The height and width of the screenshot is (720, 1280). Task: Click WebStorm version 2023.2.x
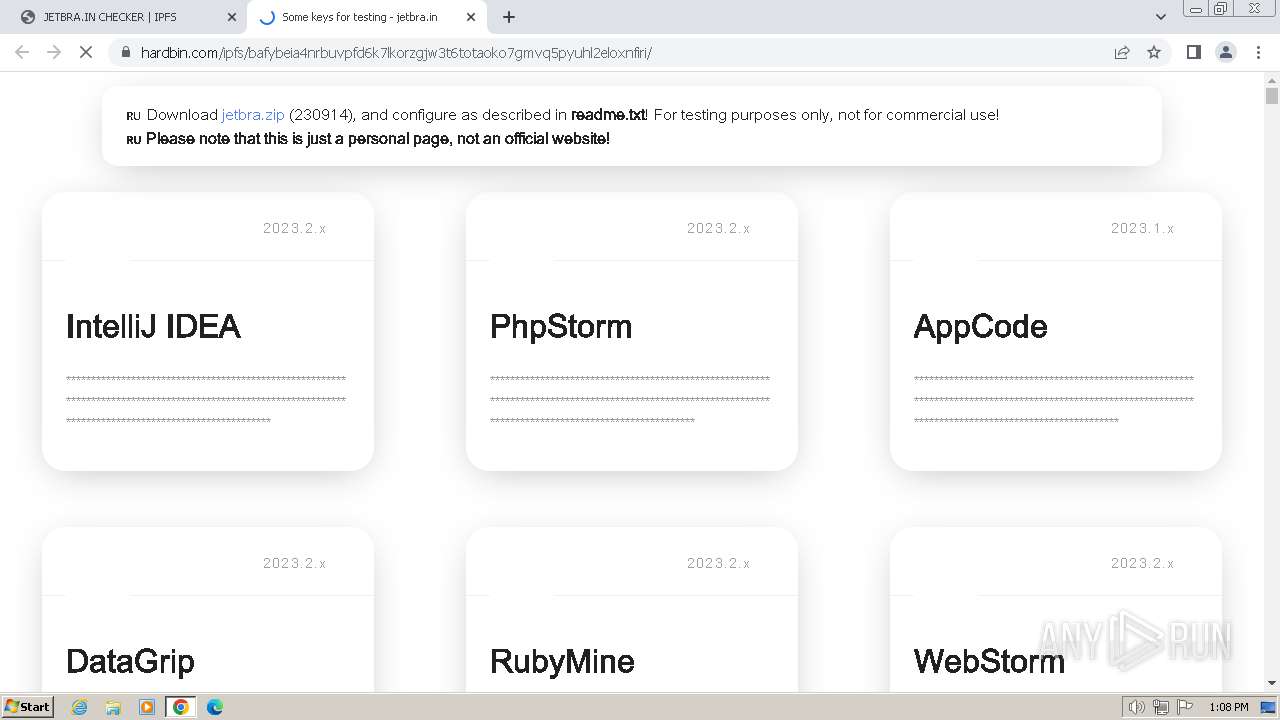(x=1142, y=563)
